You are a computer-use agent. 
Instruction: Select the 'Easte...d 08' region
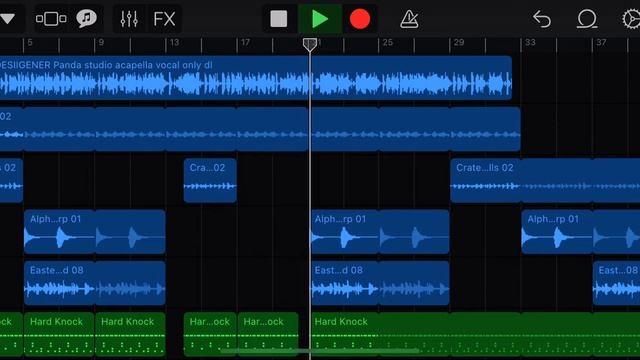(x=95, y=283)
